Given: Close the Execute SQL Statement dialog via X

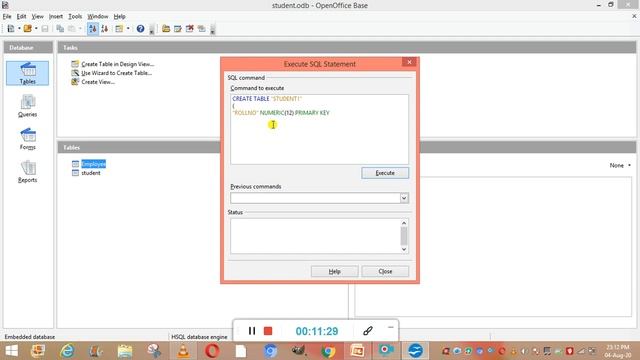Looking at the screenshot, I should (x=409, y=62).
